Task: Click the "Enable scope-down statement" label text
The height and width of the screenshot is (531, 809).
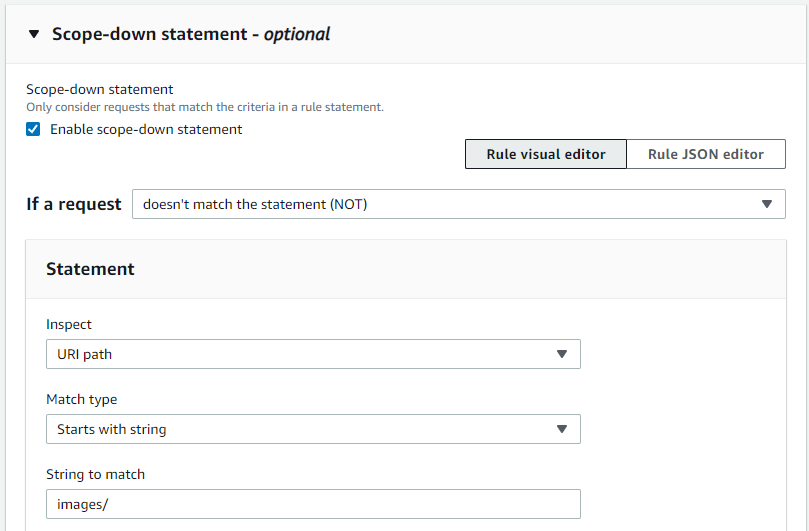Action: [146, 129]
